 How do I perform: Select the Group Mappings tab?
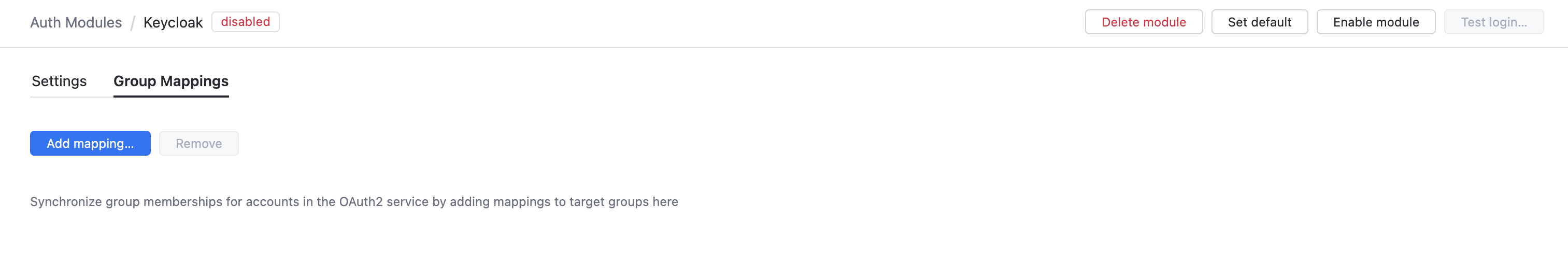[x=171, y=81]
